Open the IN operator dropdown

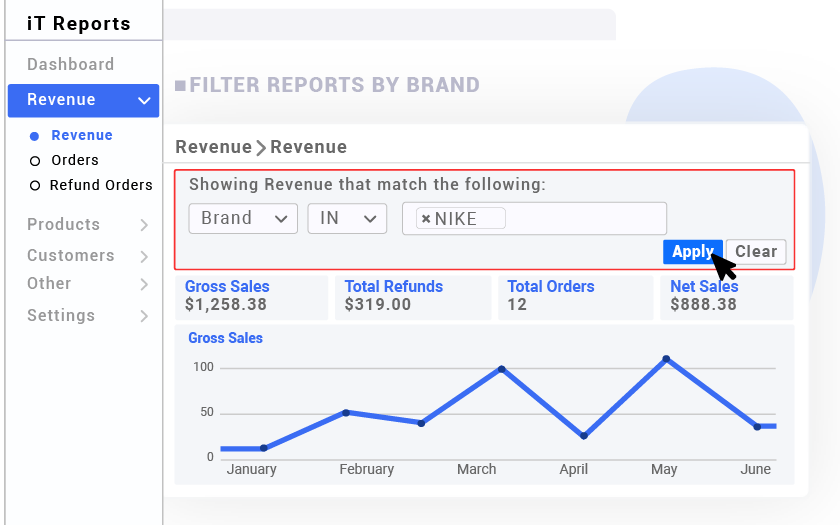click(347, 219)
